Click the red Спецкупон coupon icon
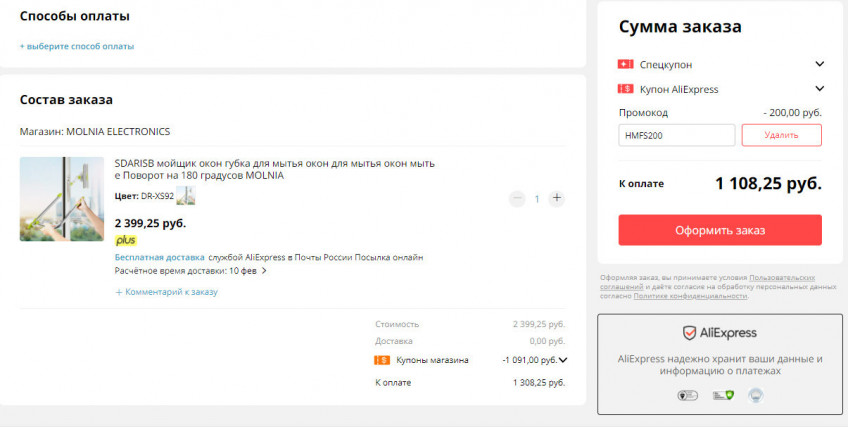 click(626, 64)
